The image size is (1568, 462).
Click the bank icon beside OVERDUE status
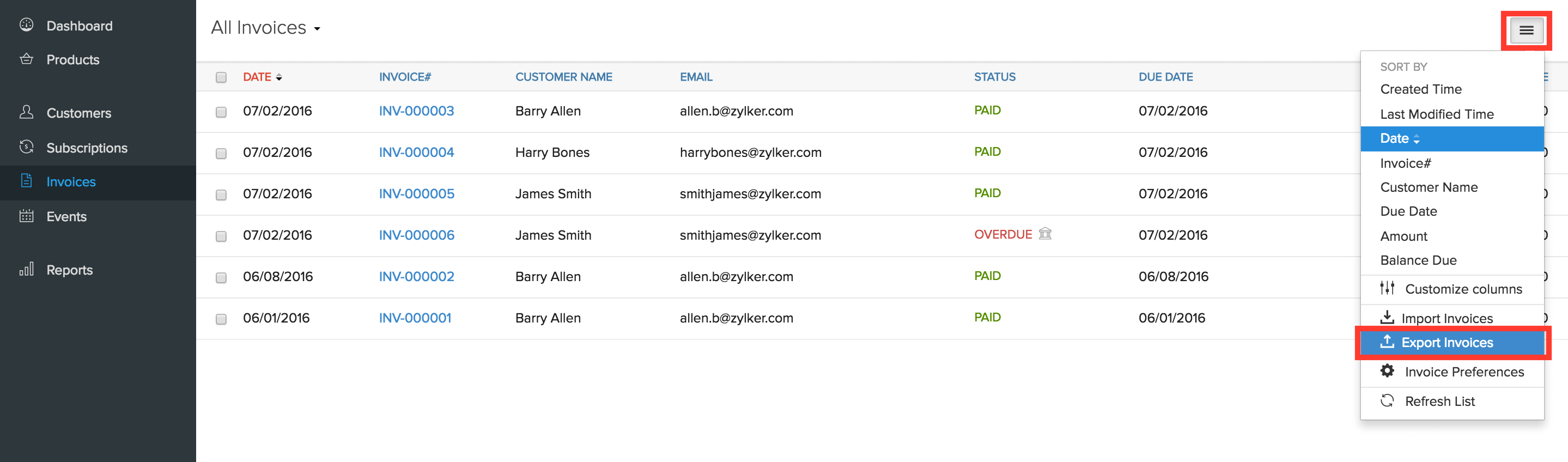tap(1044, 234)
